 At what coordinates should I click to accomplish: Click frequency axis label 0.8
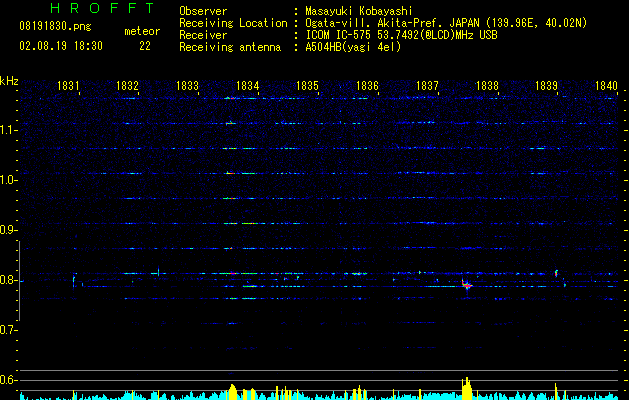coord(8,280)
